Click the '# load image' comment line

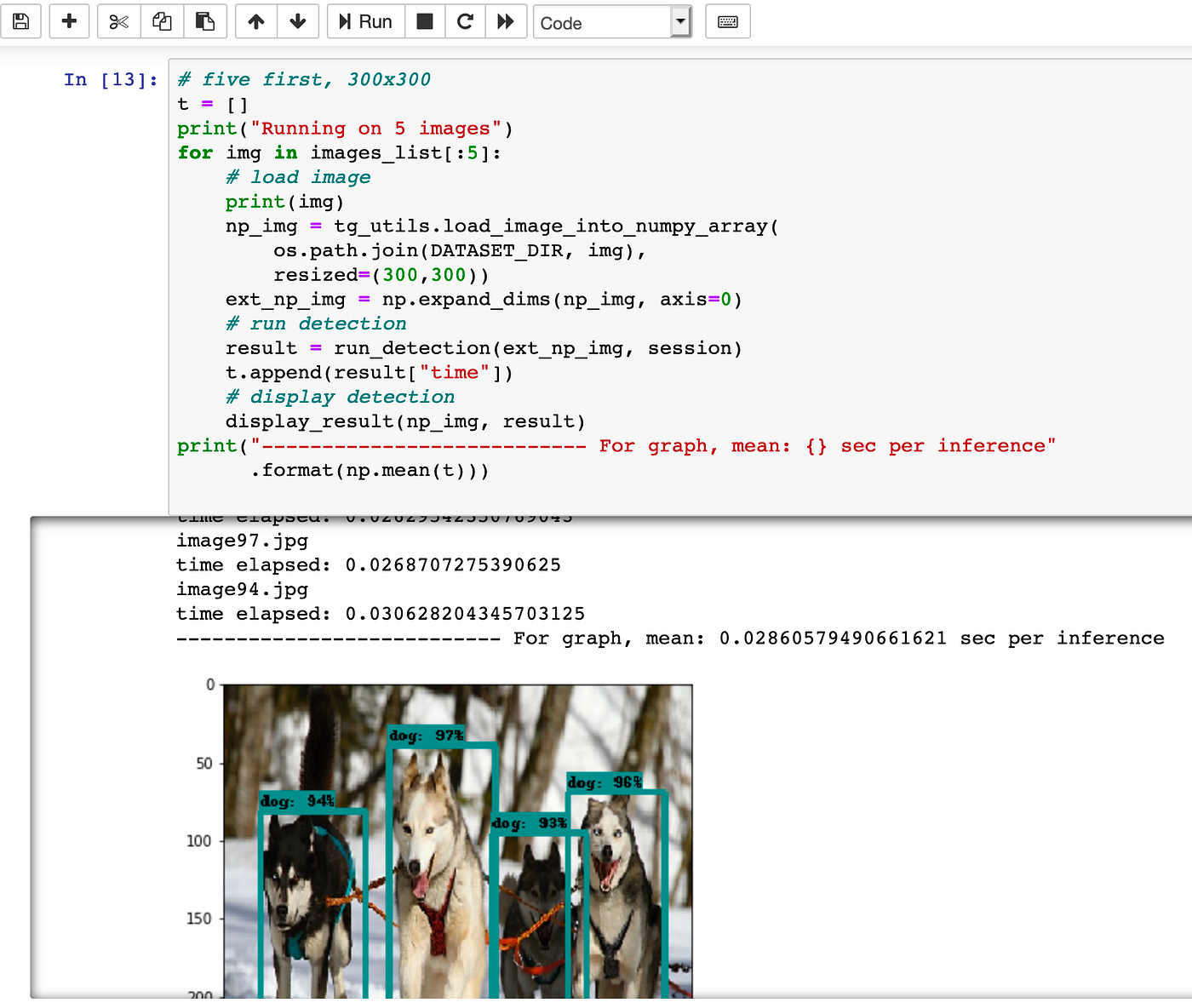coord(298,178)
